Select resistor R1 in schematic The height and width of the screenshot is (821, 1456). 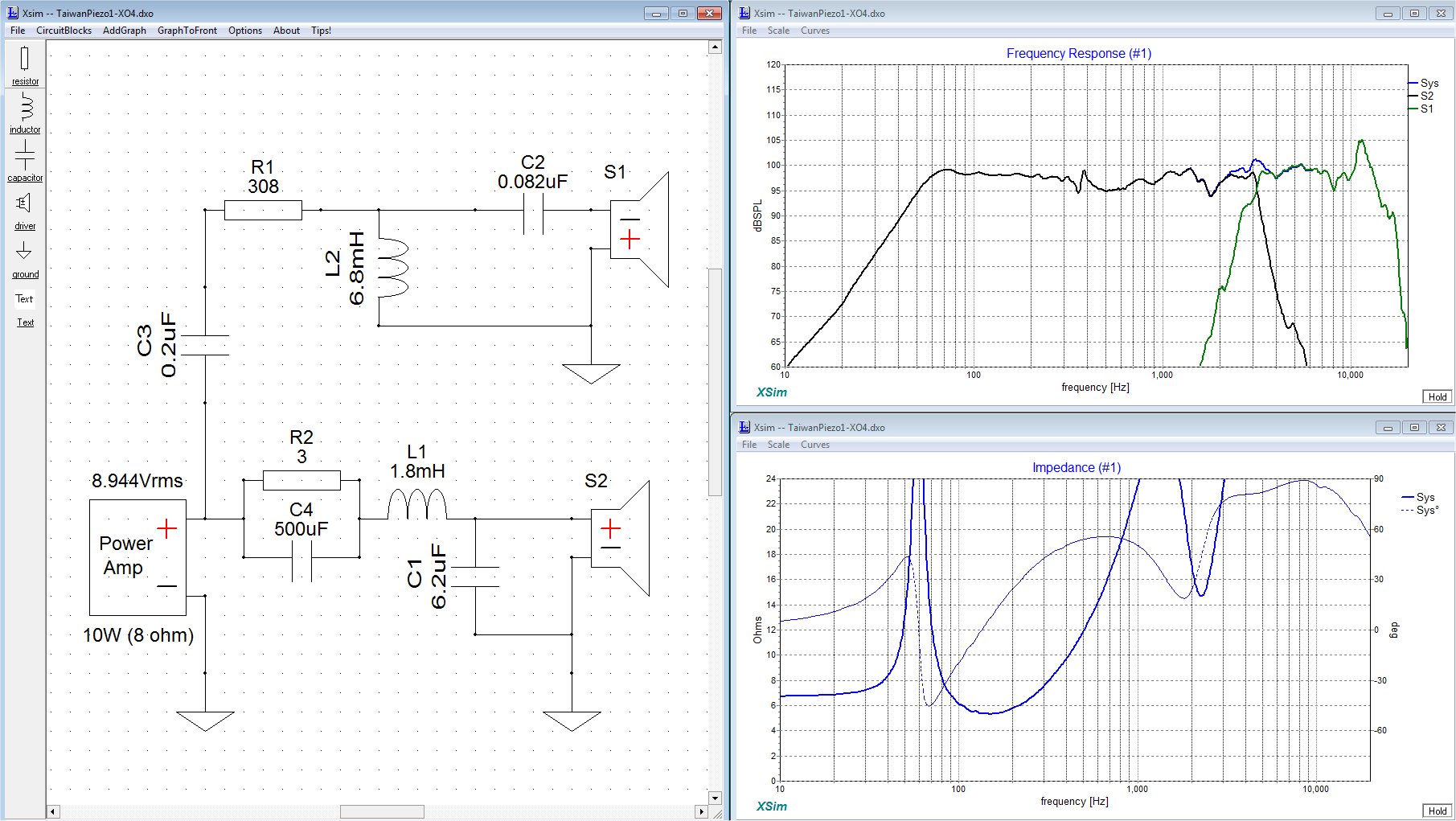[263, 210]
